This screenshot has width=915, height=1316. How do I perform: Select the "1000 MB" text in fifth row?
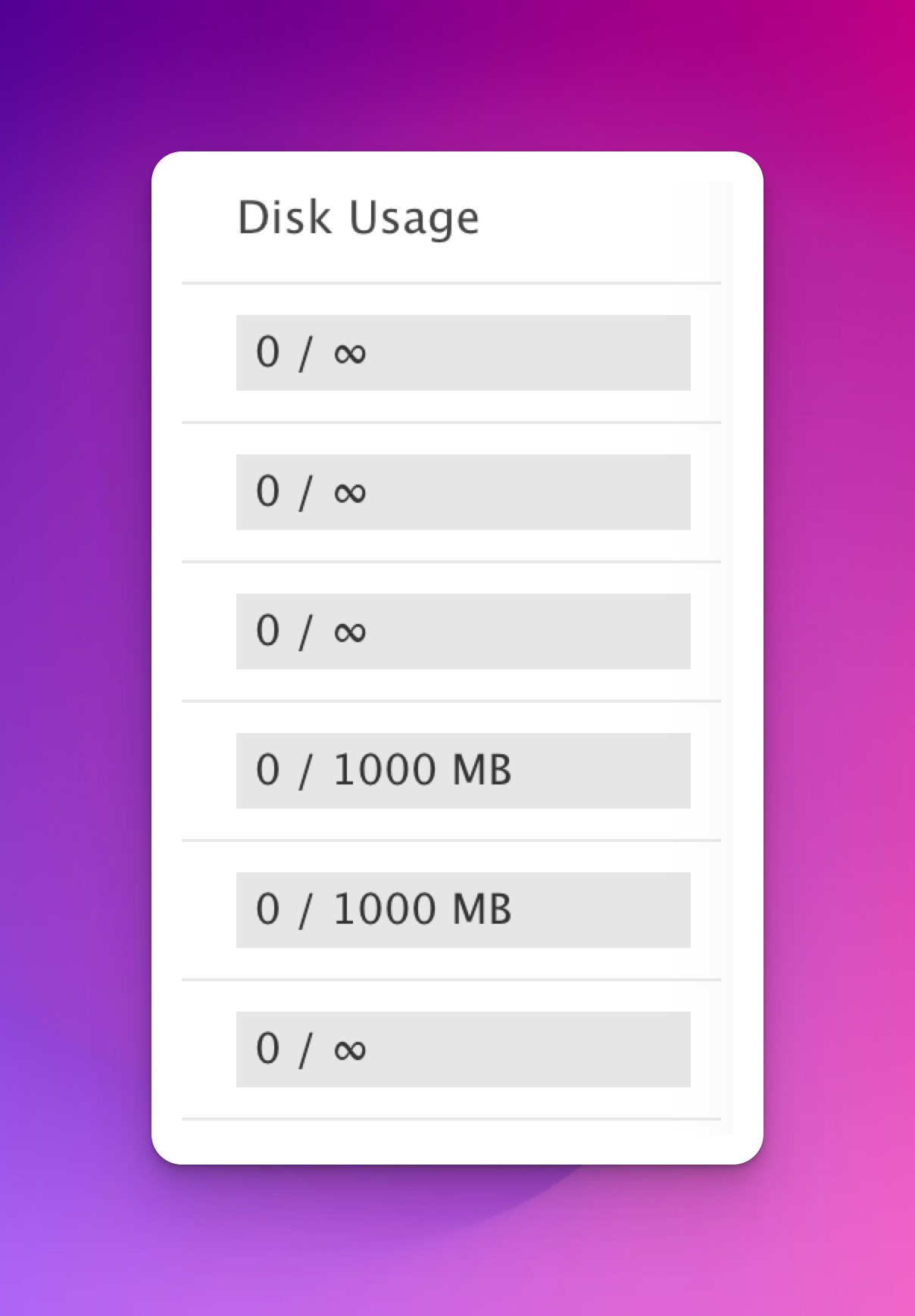pyautogui.click(x=422, y=909)
